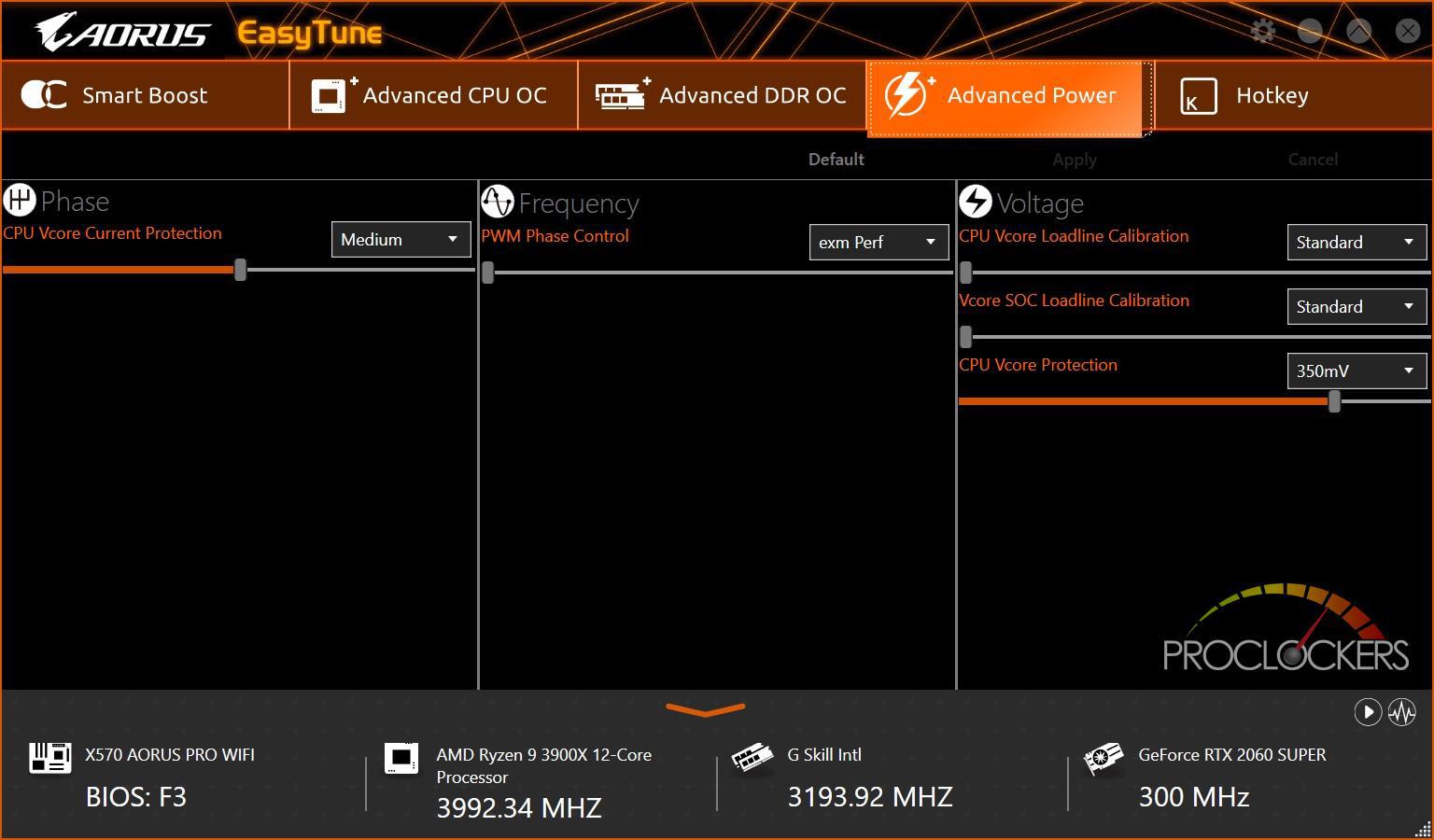Viewport: 1434px width, 840px height.
Task: Open the Hotkey tab
Action: [1293, 95]
